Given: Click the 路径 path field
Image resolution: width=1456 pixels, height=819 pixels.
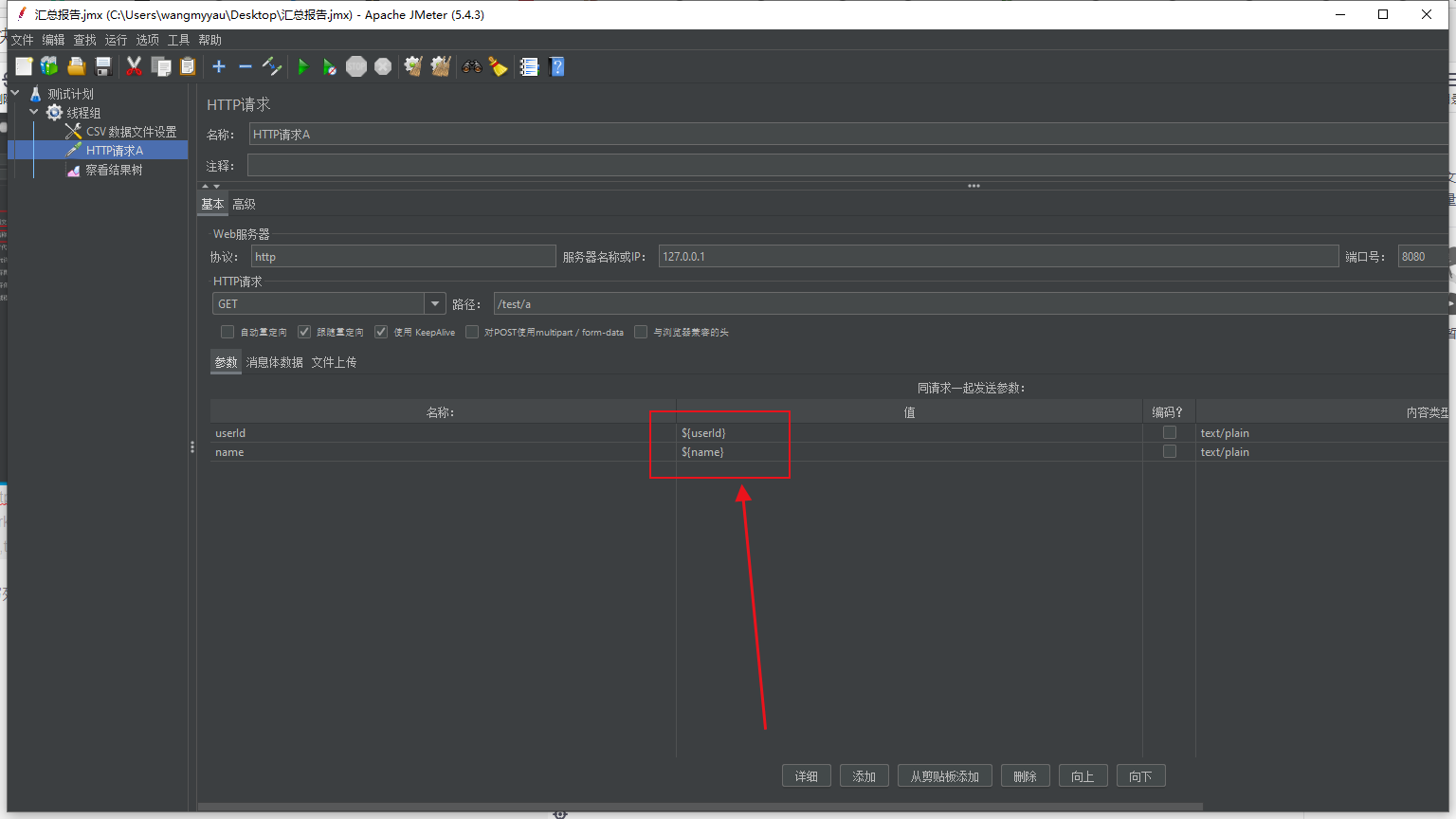Looking at the screenshot, I should pyautogui.click(x=973, y=303).
